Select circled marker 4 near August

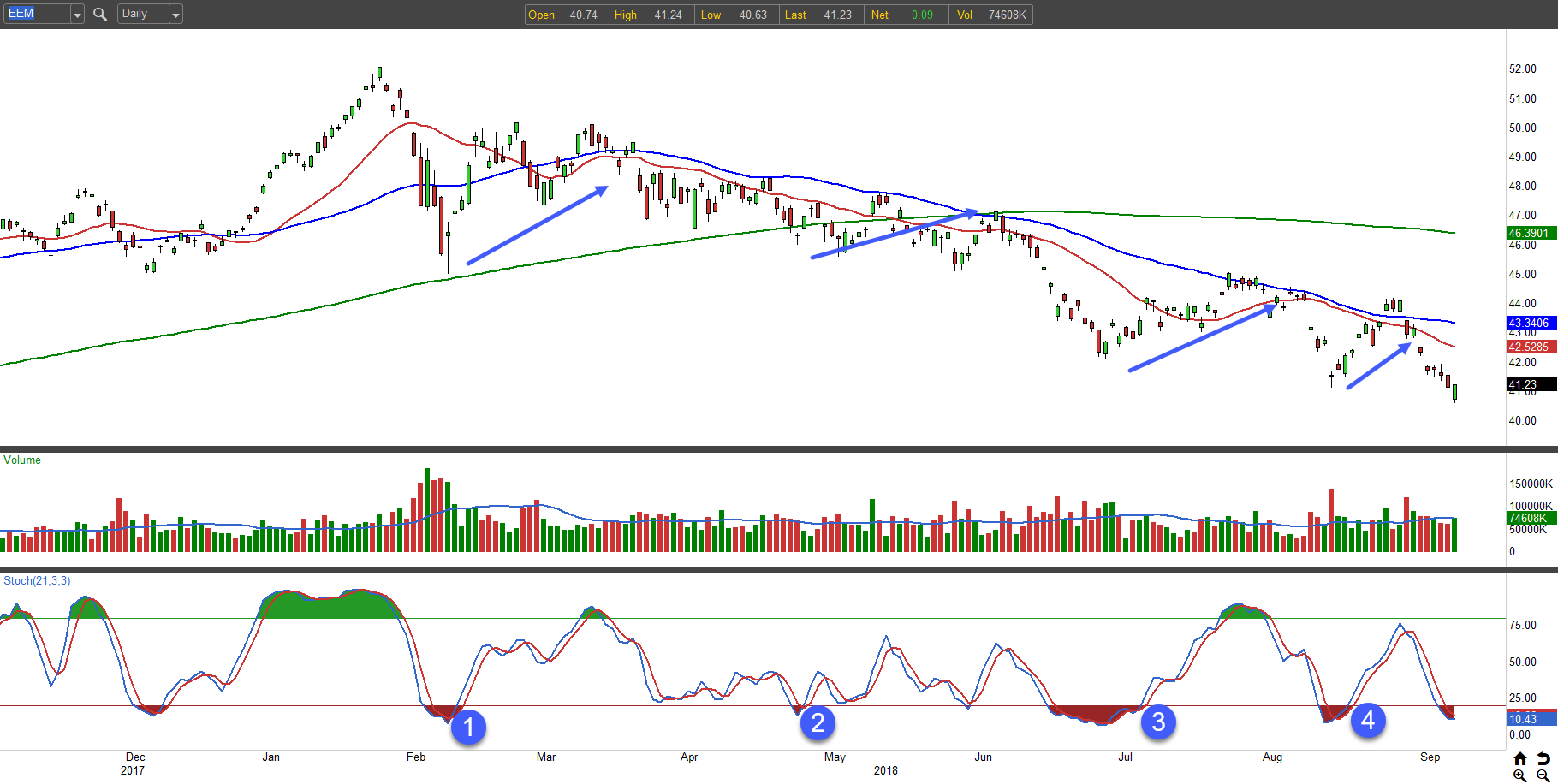point(1368,721)
